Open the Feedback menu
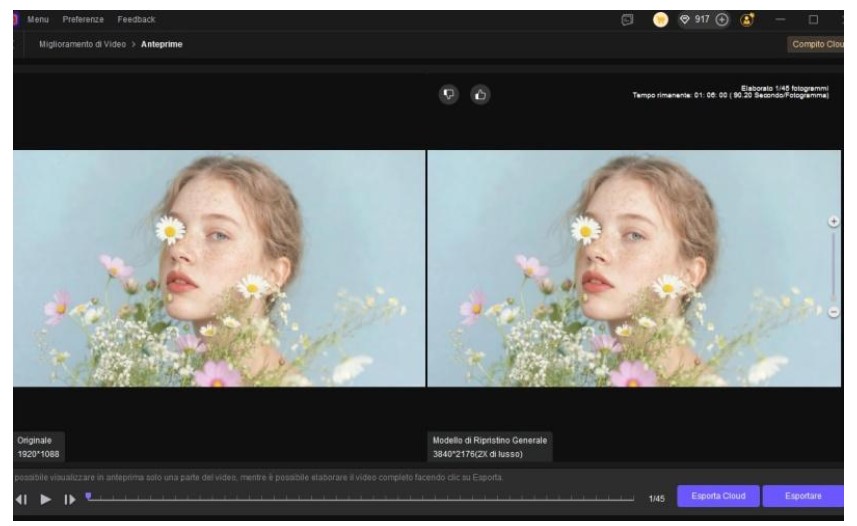This screenshot has height=526, width=857. (136, 19)
